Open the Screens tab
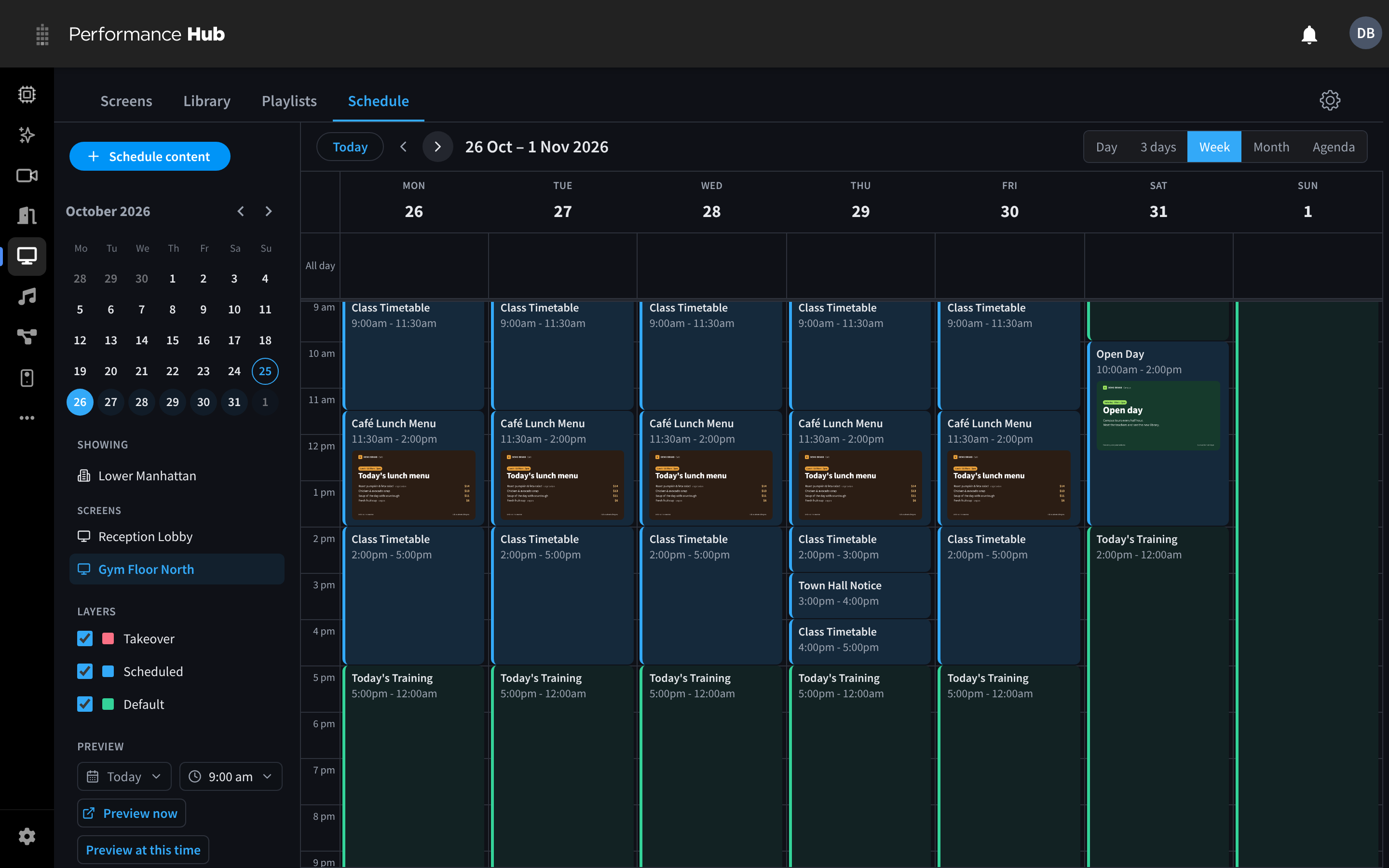Viewport: 1389px width, 868px height. [x=126, y=100]
